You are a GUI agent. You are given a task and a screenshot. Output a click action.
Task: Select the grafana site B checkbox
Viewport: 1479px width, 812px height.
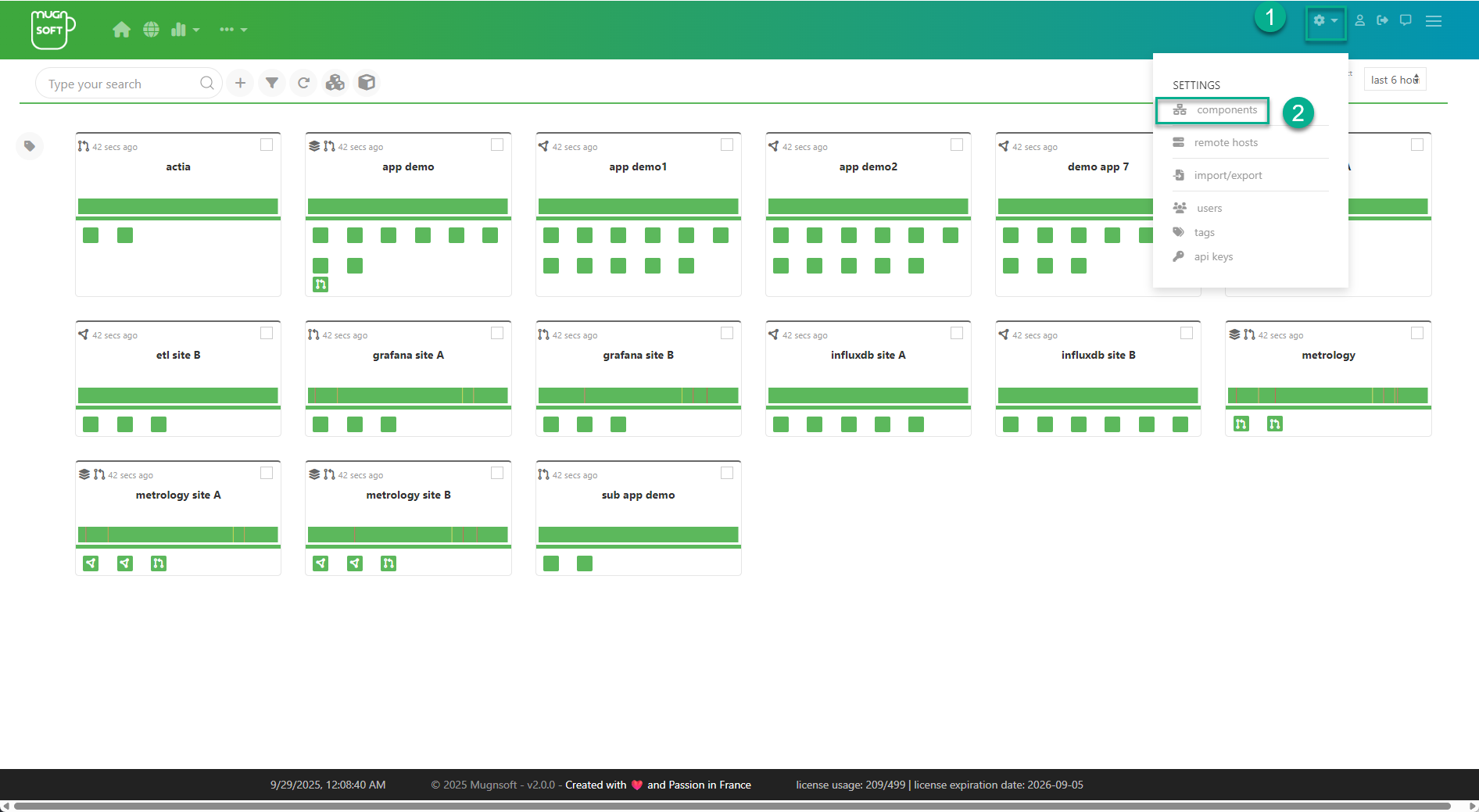point(726,334)
